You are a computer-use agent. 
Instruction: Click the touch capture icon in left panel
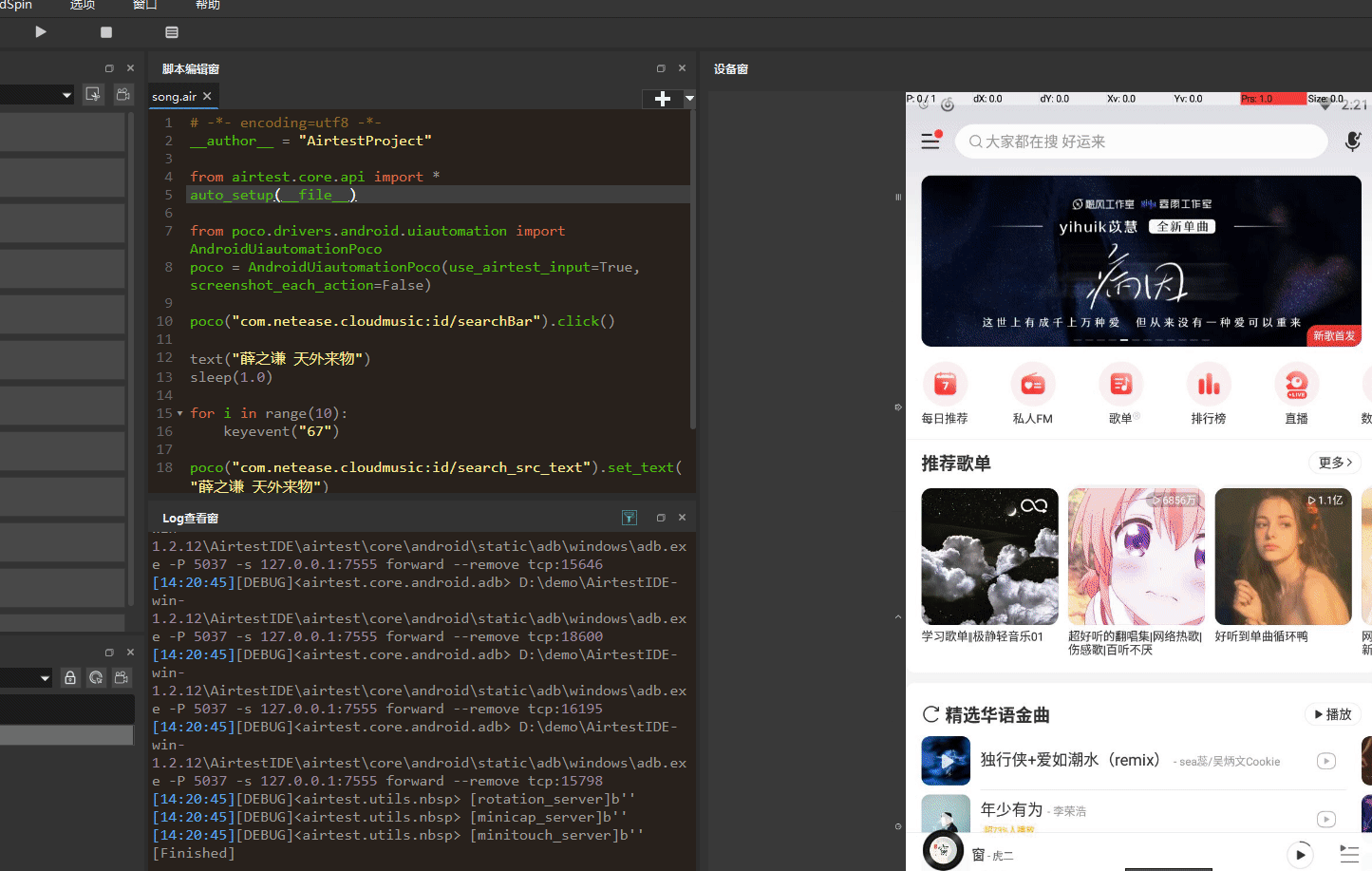point(93,94)
